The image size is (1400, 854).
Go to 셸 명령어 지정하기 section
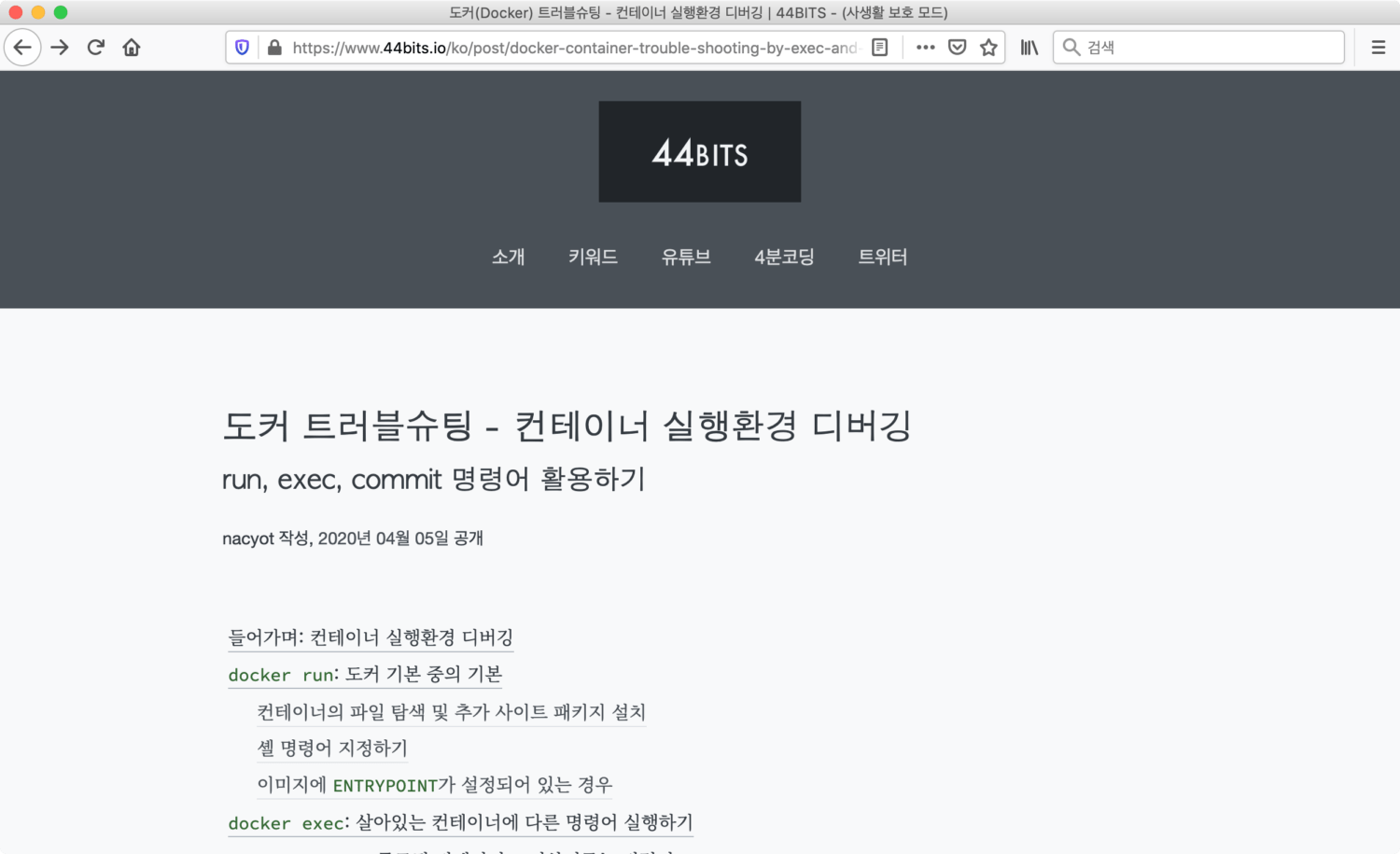tap(332, 749)
